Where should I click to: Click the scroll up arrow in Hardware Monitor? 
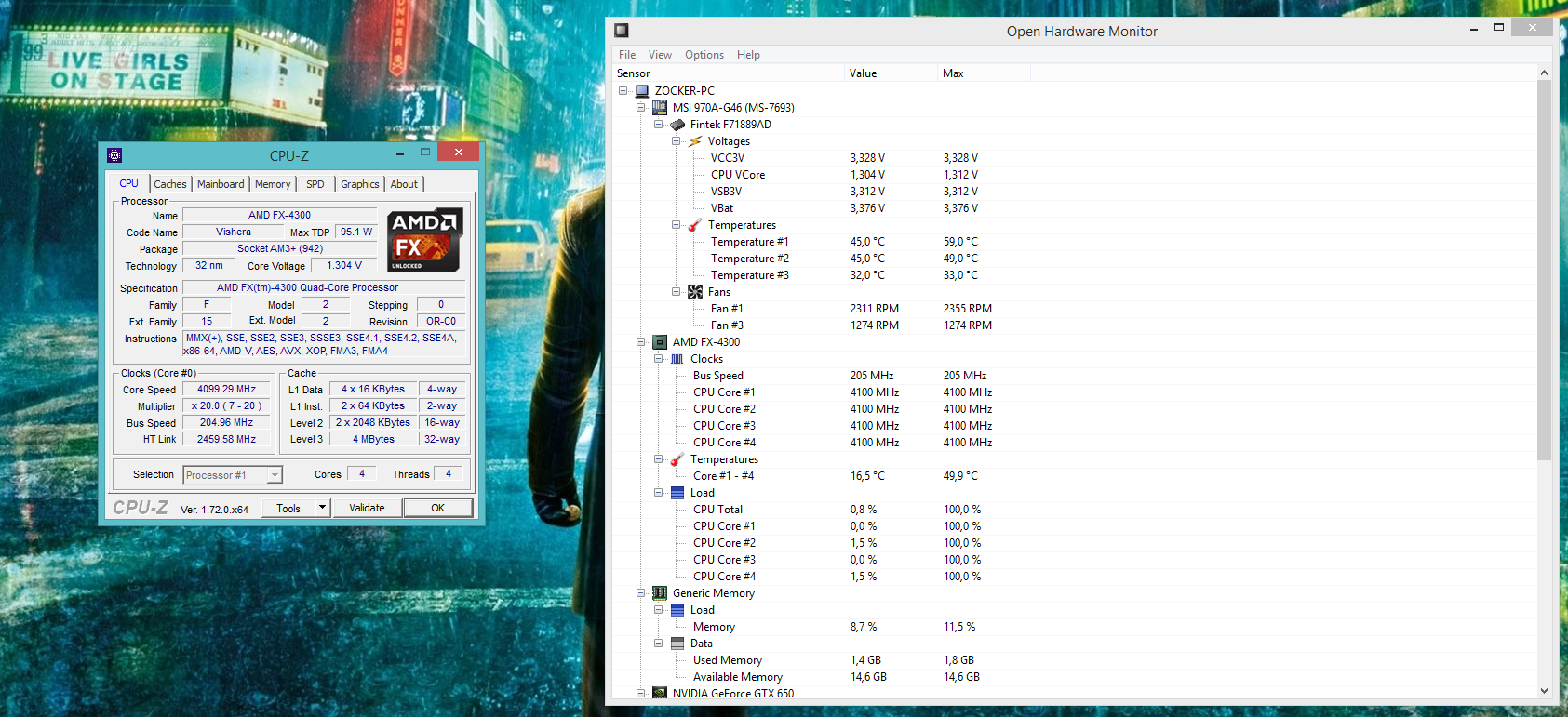click(1544, 73)
